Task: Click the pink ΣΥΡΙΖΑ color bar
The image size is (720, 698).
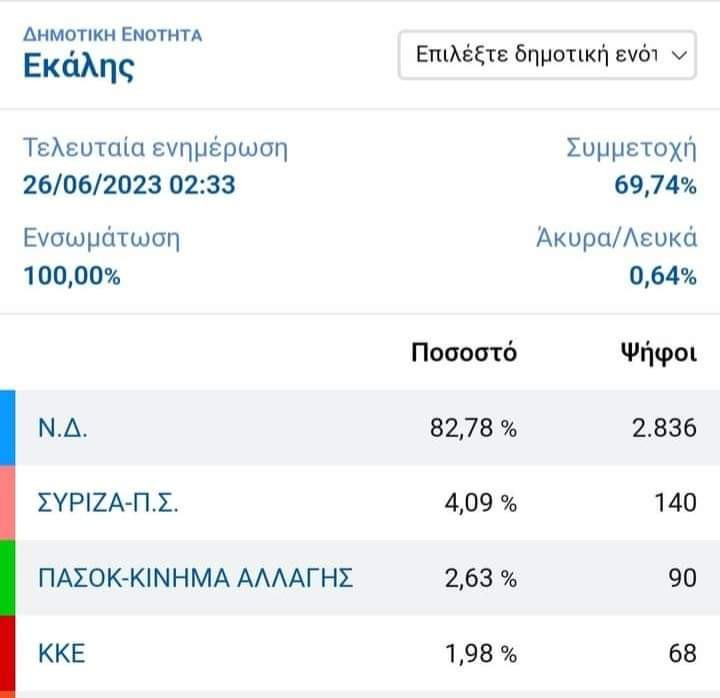Action: [7, 502]
